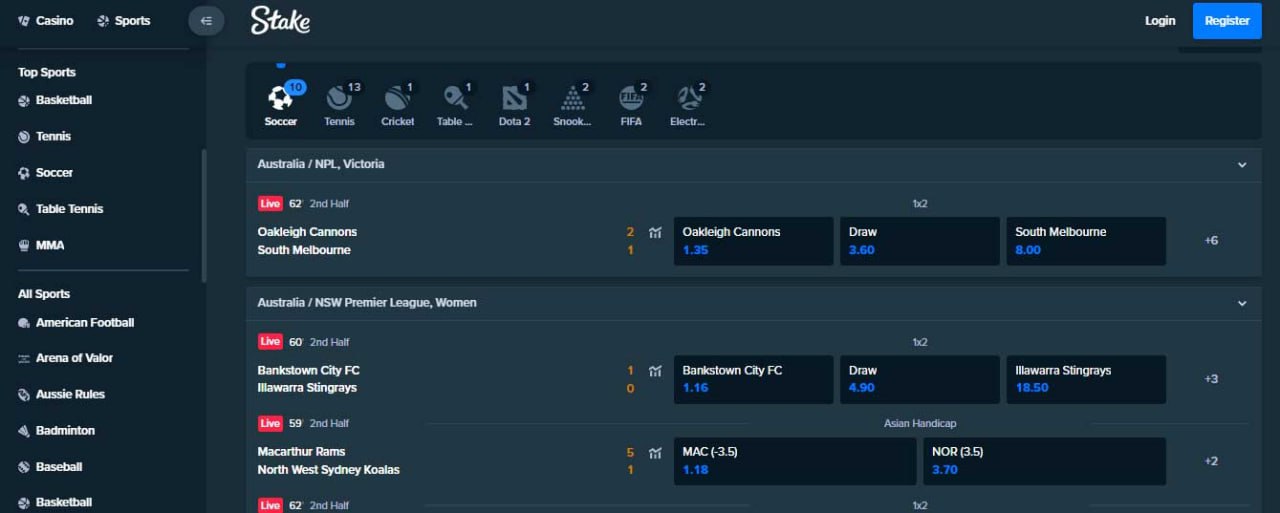The width and height of the screenshot is (1280, 513).
Task: Open Table Tennis in Top Sports sidebar
Action: 60,209
